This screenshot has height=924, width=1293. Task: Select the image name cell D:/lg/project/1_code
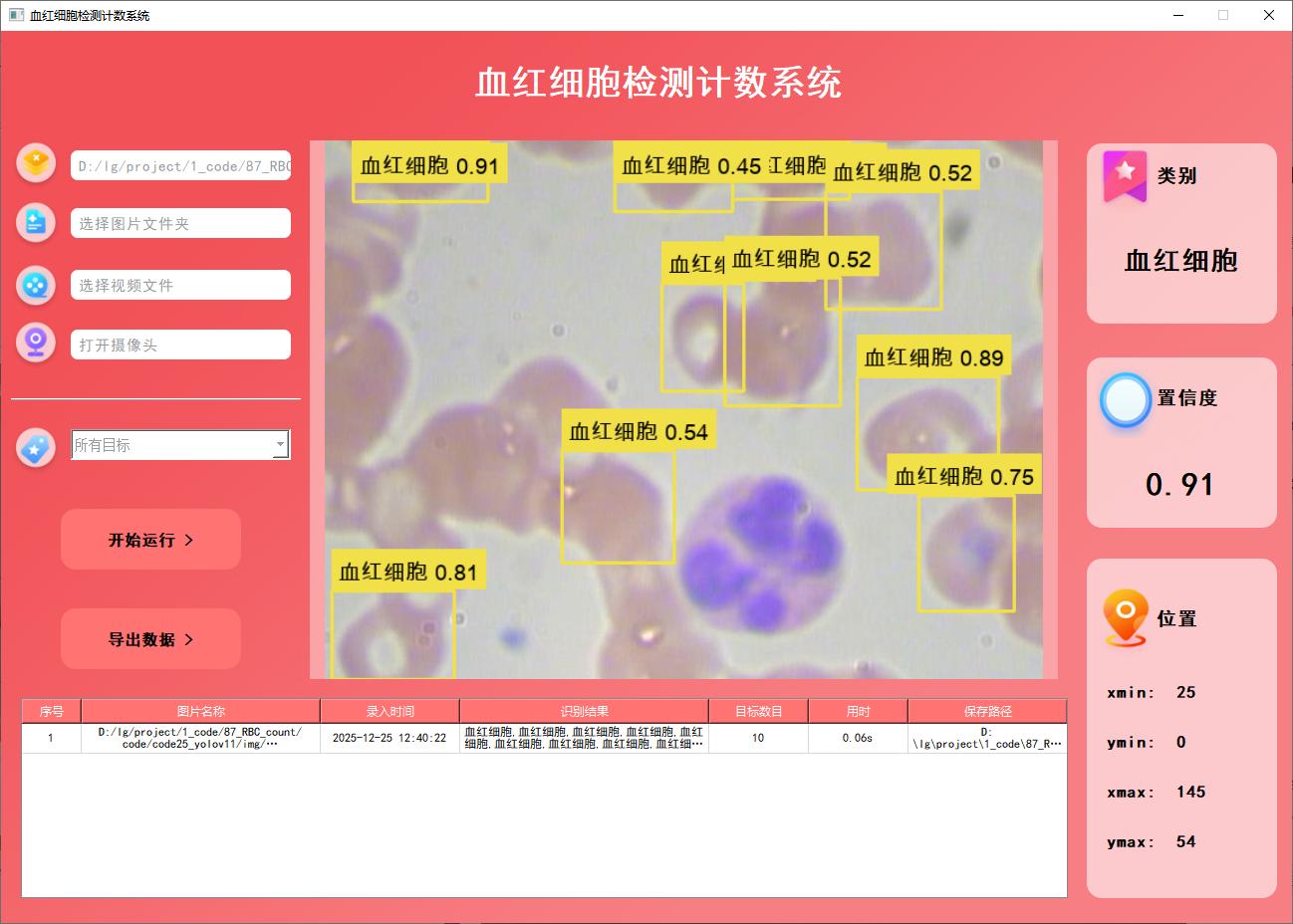tap(200, 738)
